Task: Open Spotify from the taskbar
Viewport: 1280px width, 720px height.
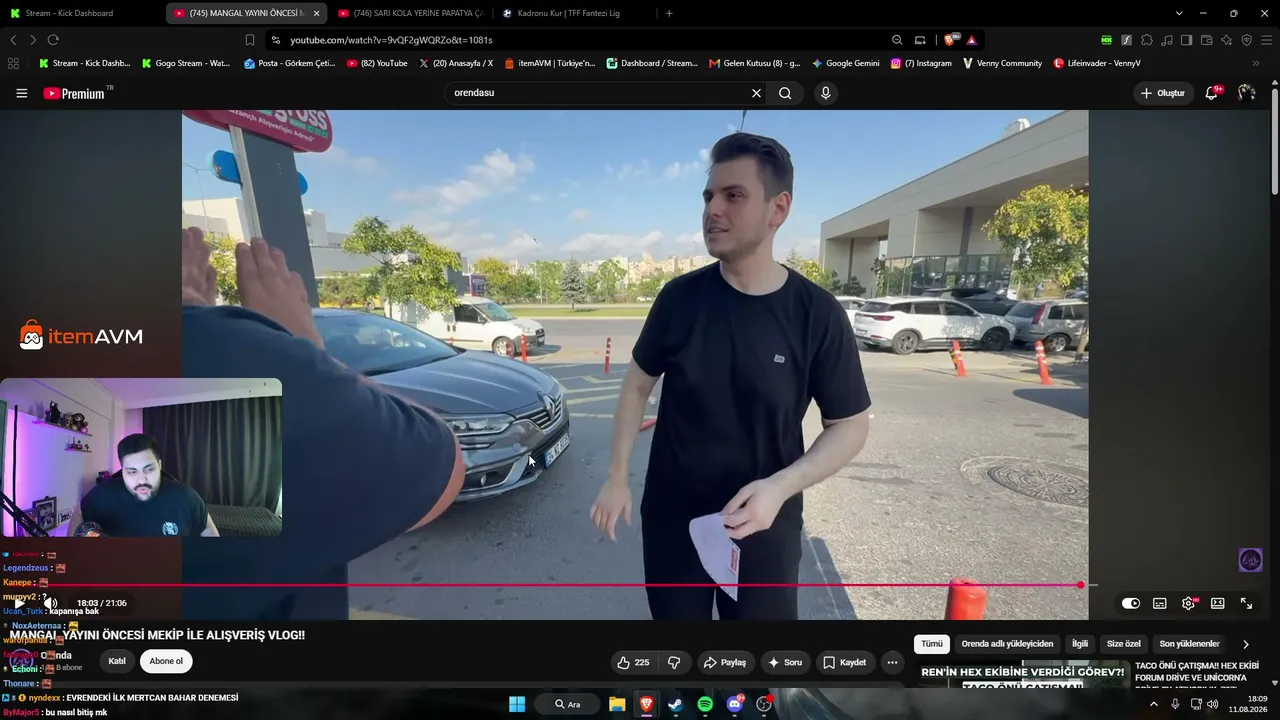Action: pos(705,704)
